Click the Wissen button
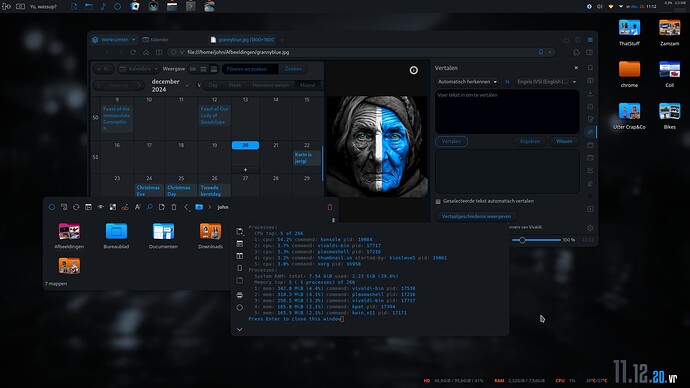The width and height of the screenshot is (690, 388). [x=564, y=142]
